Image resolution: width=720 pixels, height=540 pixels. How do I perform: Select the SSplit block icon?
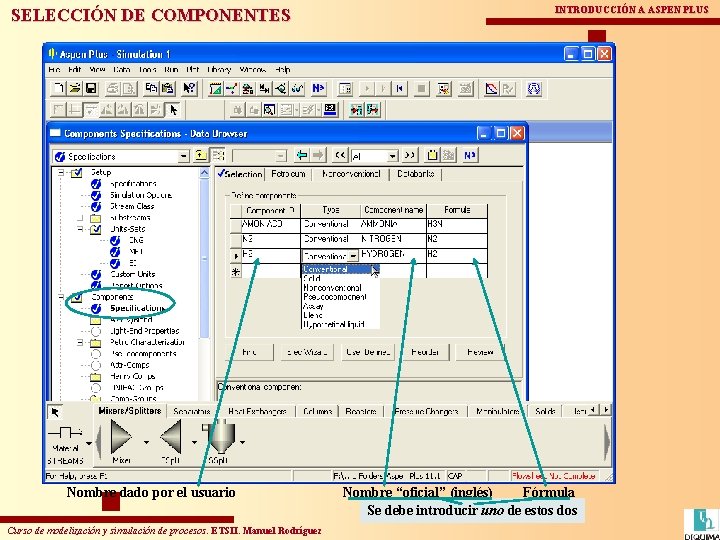pos(220,436)
